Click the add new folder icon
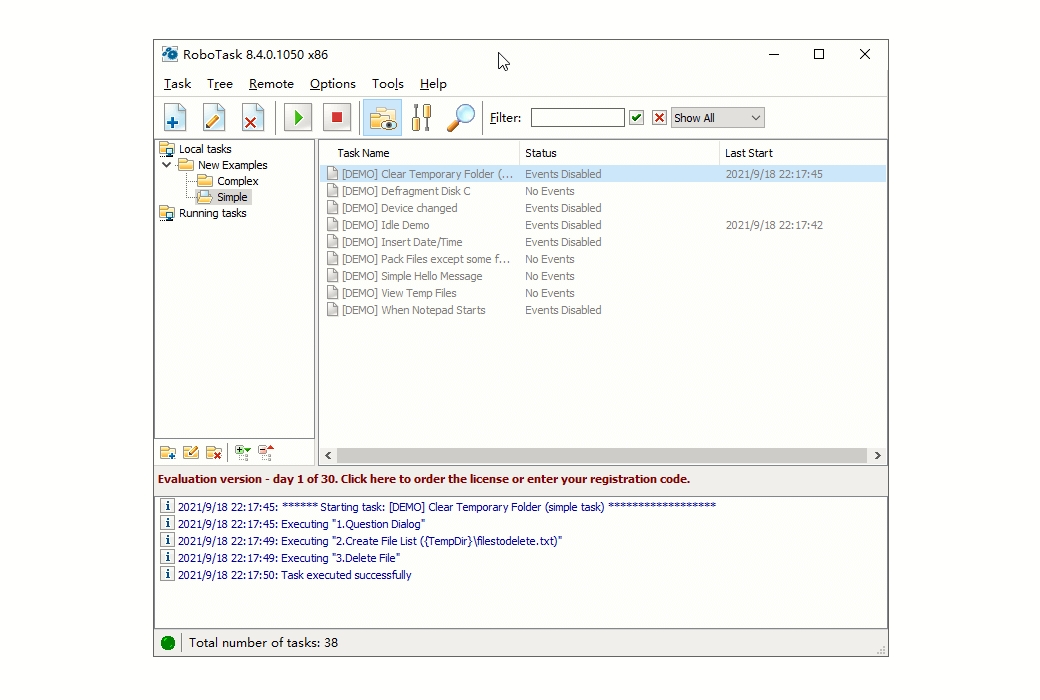The height and width of the screenshot is (700, 1040). click(x=168, y=453)
